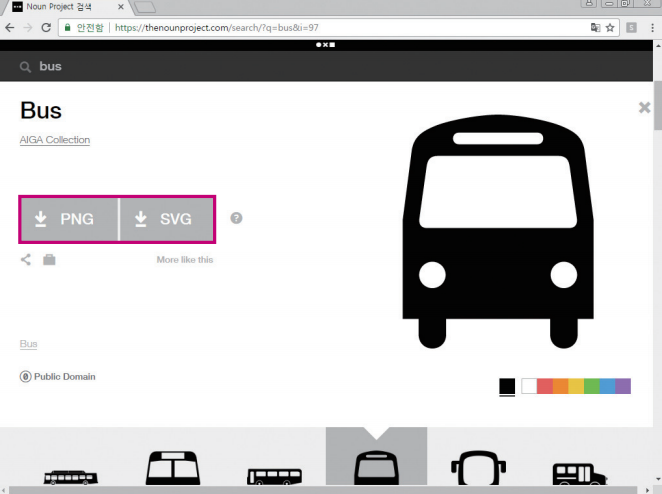
Task: Select the black color swatch
Action: 507,386
